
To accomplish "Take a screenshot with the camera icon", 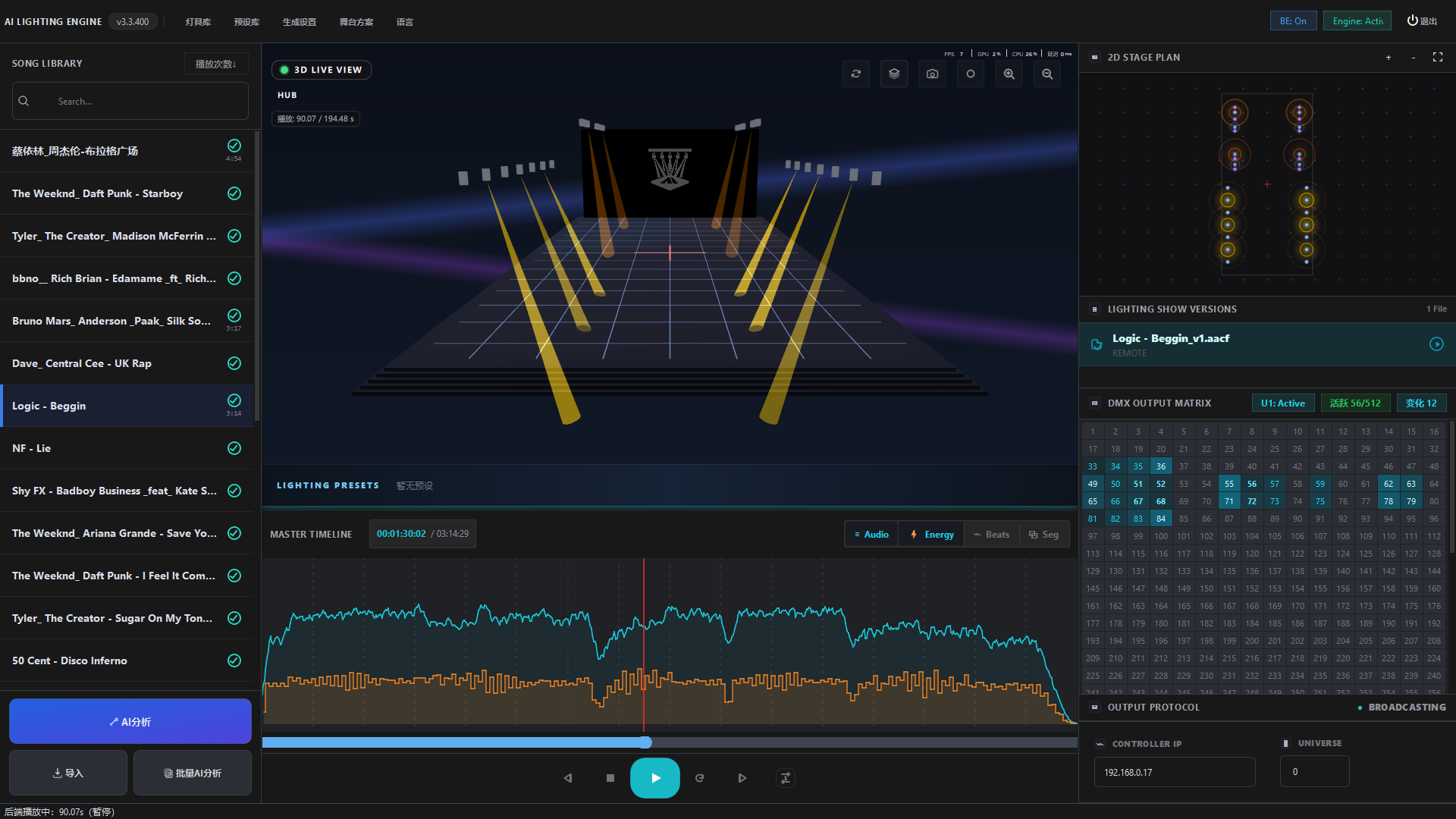I will pyautogui.click(x=932, y=74).
